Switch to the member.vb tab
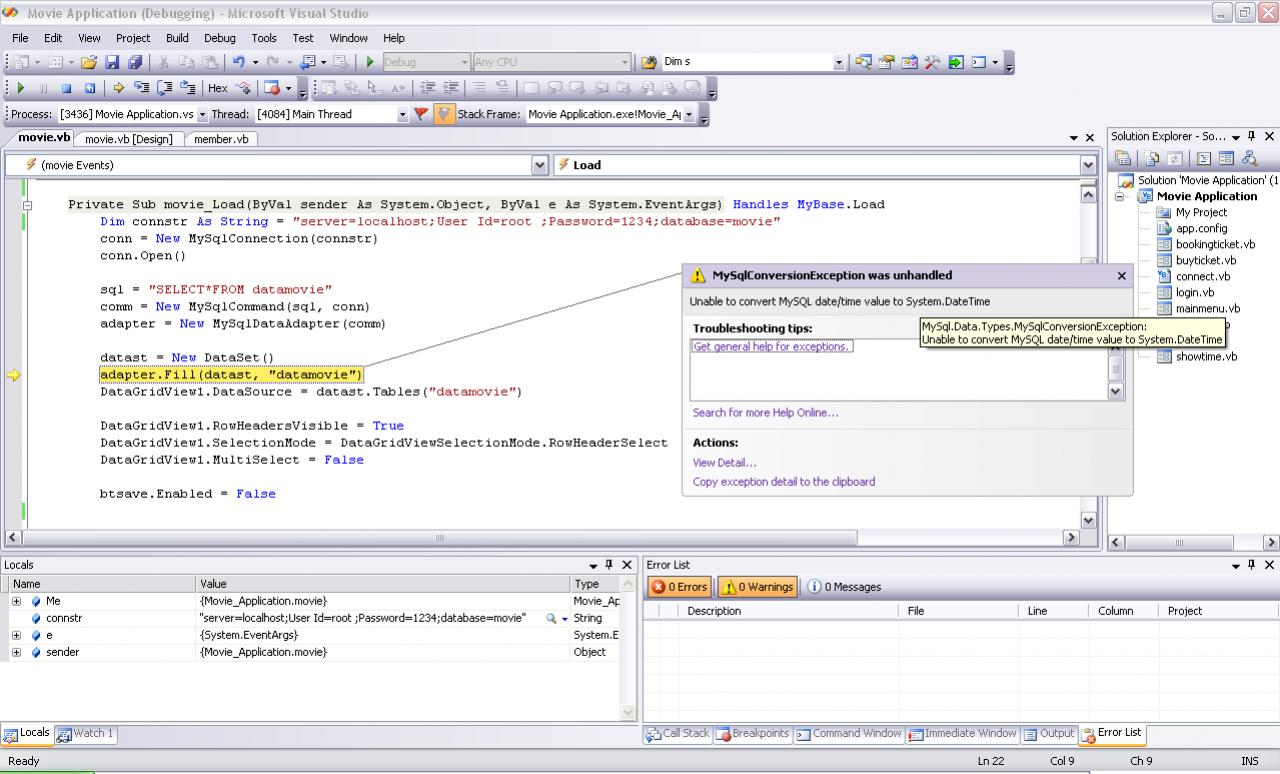1280x774 pixels. point(221,139)
